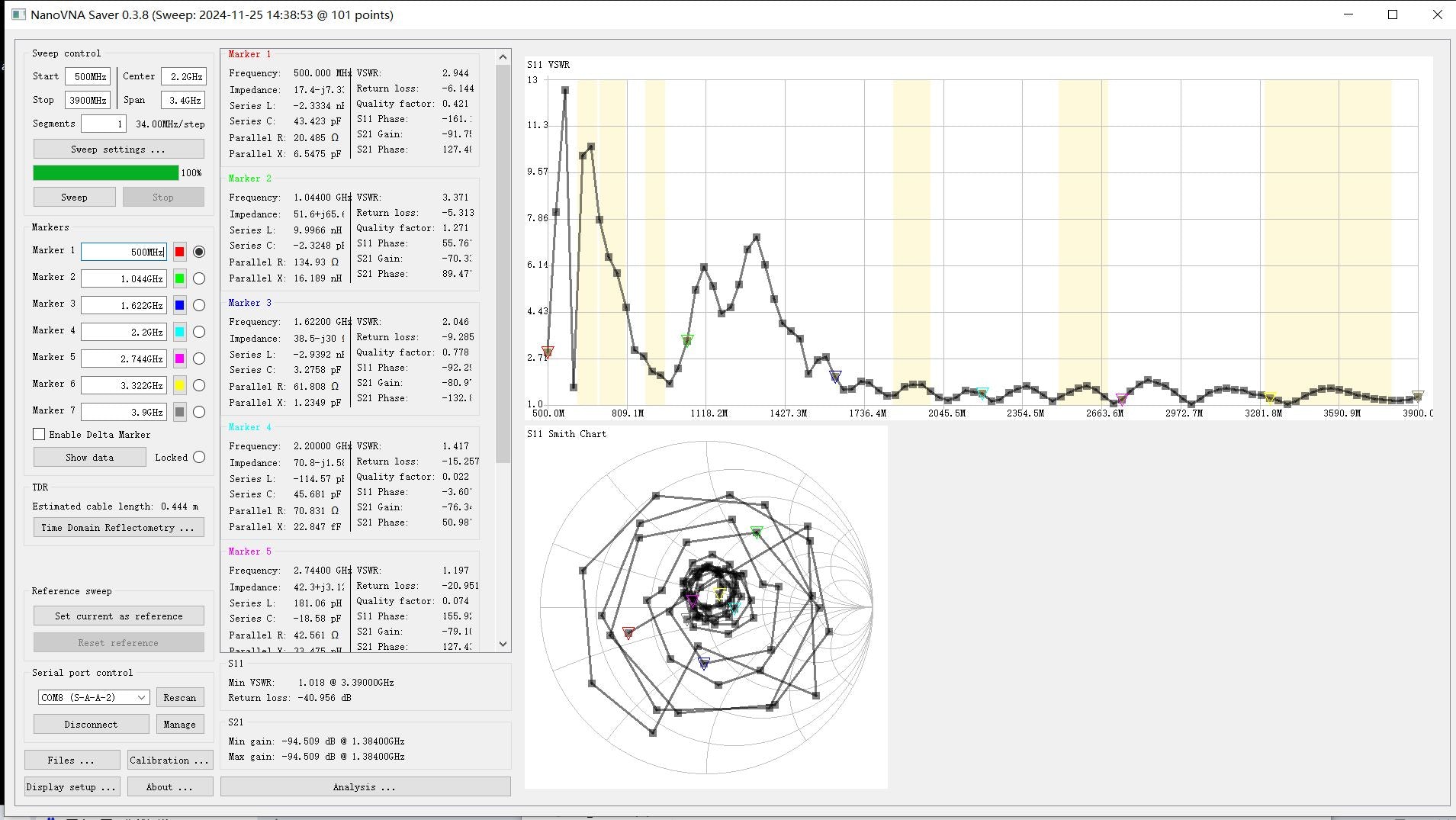
Task: Select the Marker 2 radio button
Action: 199,278
